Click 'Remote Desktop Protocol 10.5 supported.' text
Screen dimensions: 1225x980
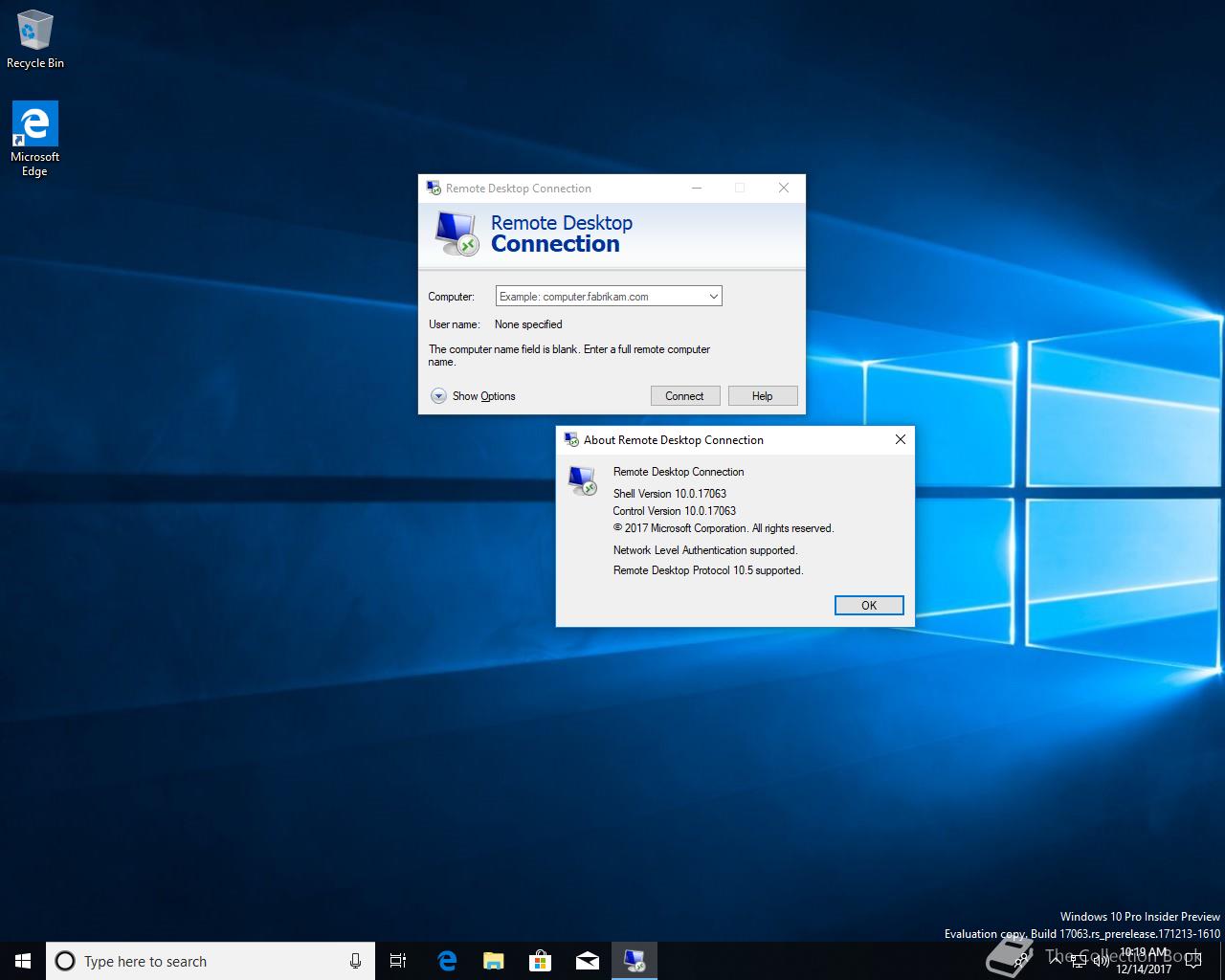coord(708,570)
